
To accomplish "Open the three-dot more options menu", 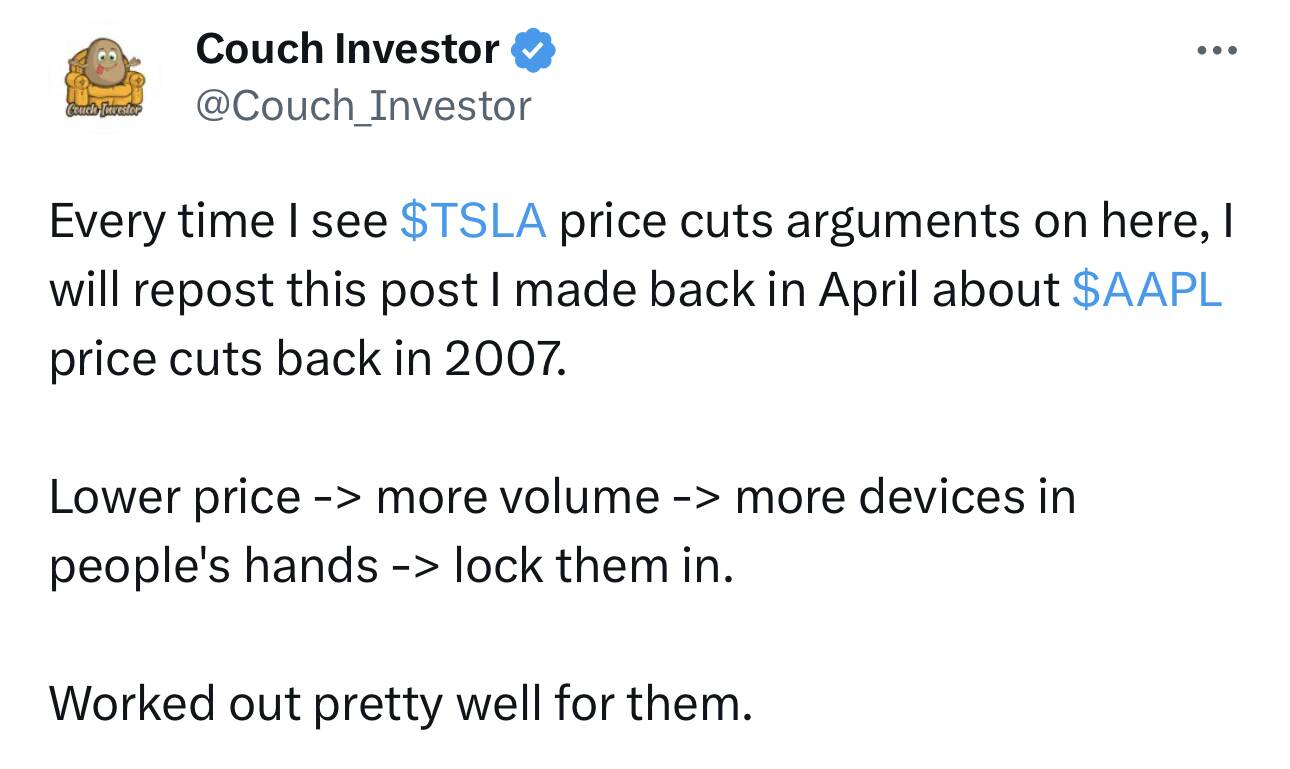I will pos(1215,50).
